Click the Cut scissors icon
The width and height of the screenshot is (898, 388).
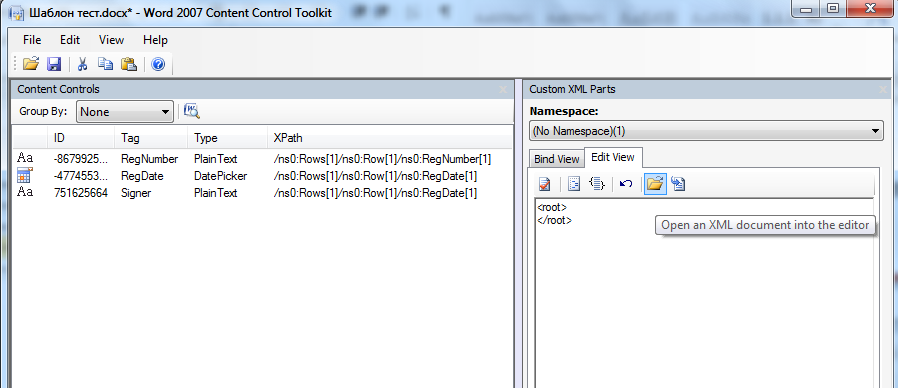click(82, 64)
